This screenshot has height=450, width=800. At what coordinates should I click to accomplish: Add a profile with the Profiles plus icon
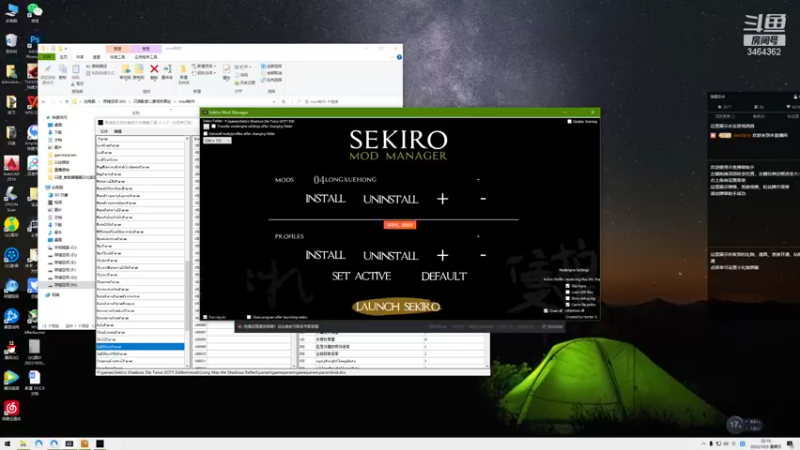(x=442, y=255)
